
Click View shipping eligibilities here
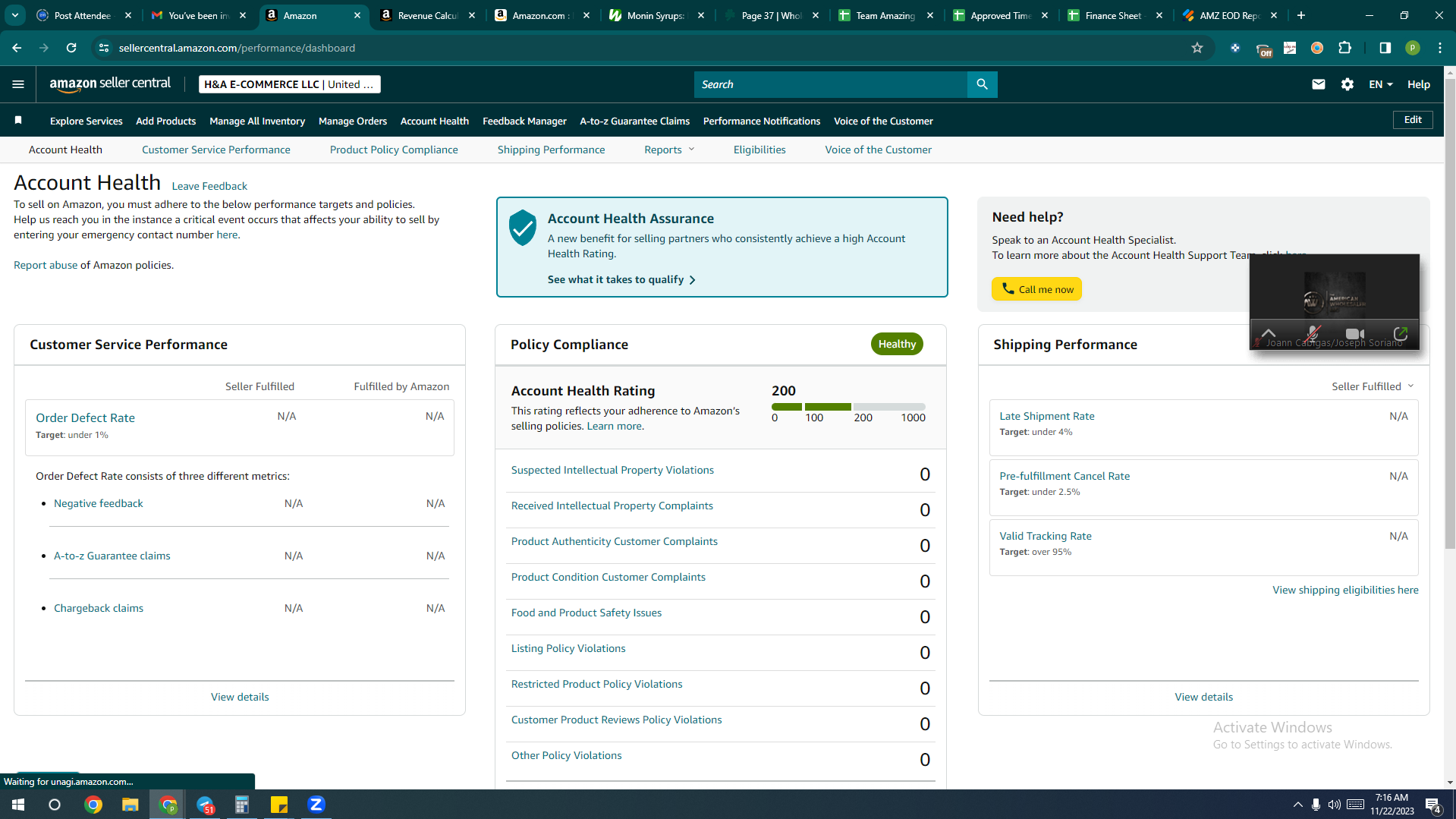coord(1345,590)
